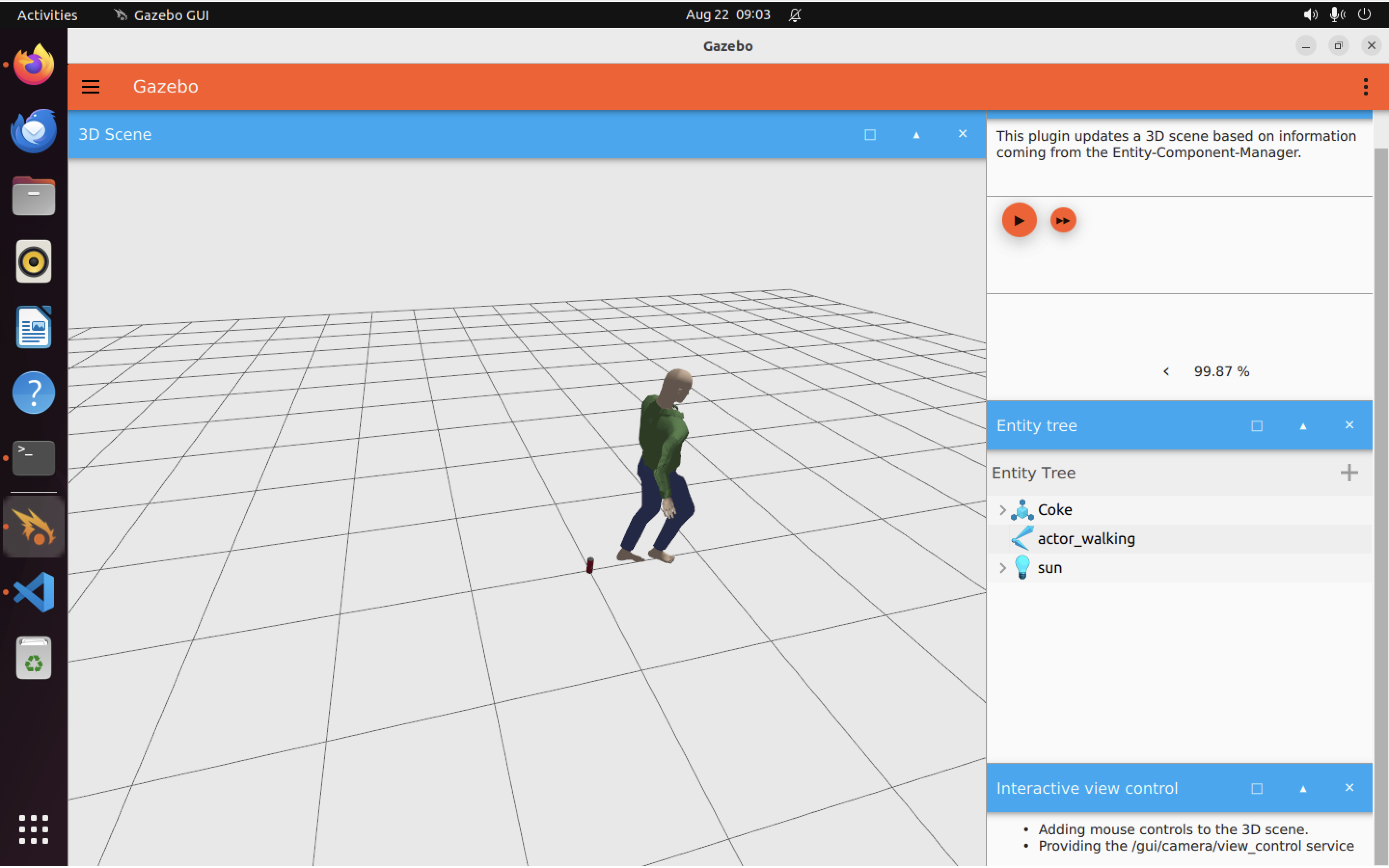Undock the Entity tree panel

coord(1256,425)
